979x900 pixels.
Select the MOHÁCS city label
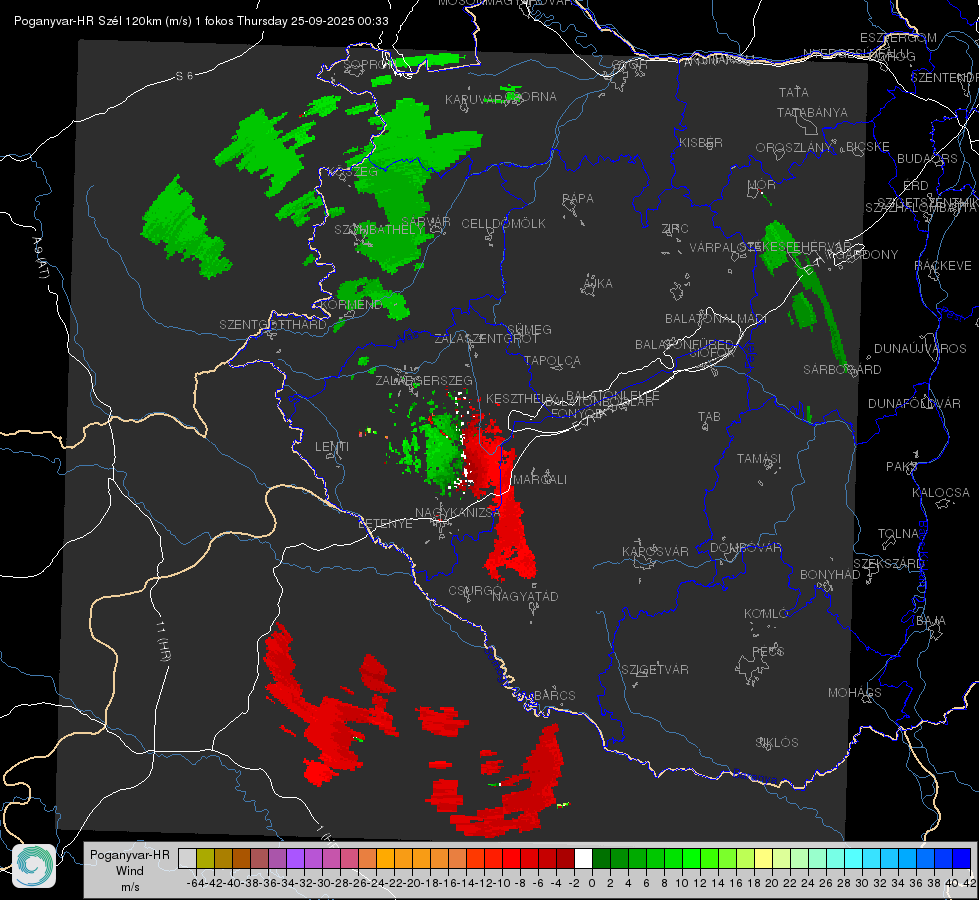pyautogui.click(x=855, y=693)
